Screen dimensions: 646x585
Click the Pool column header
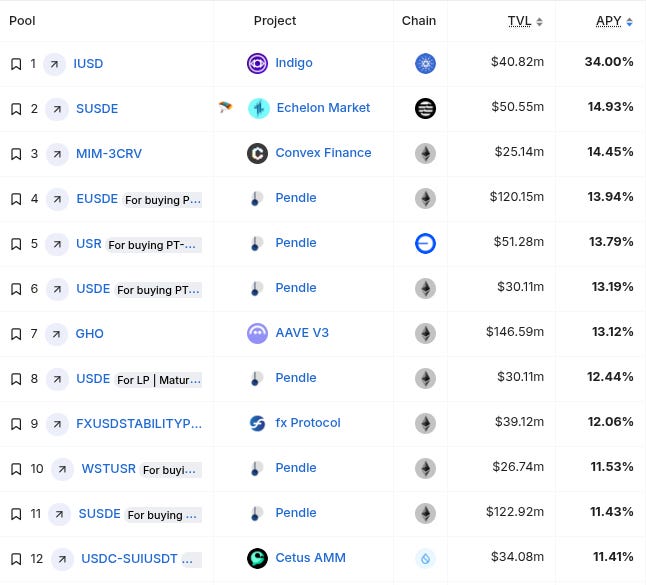[22, 21]
